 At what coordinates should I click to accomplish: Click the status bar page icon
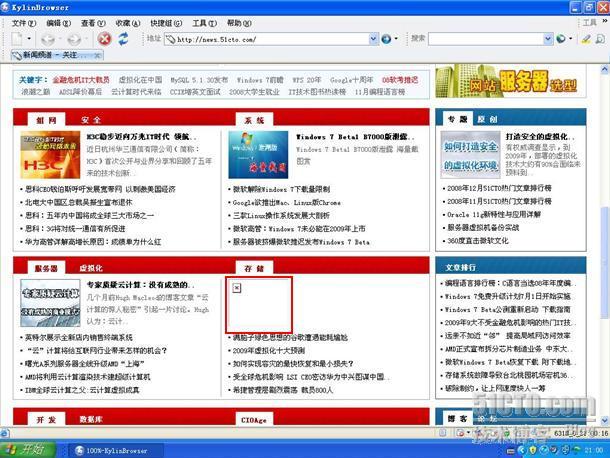(442, 432)
